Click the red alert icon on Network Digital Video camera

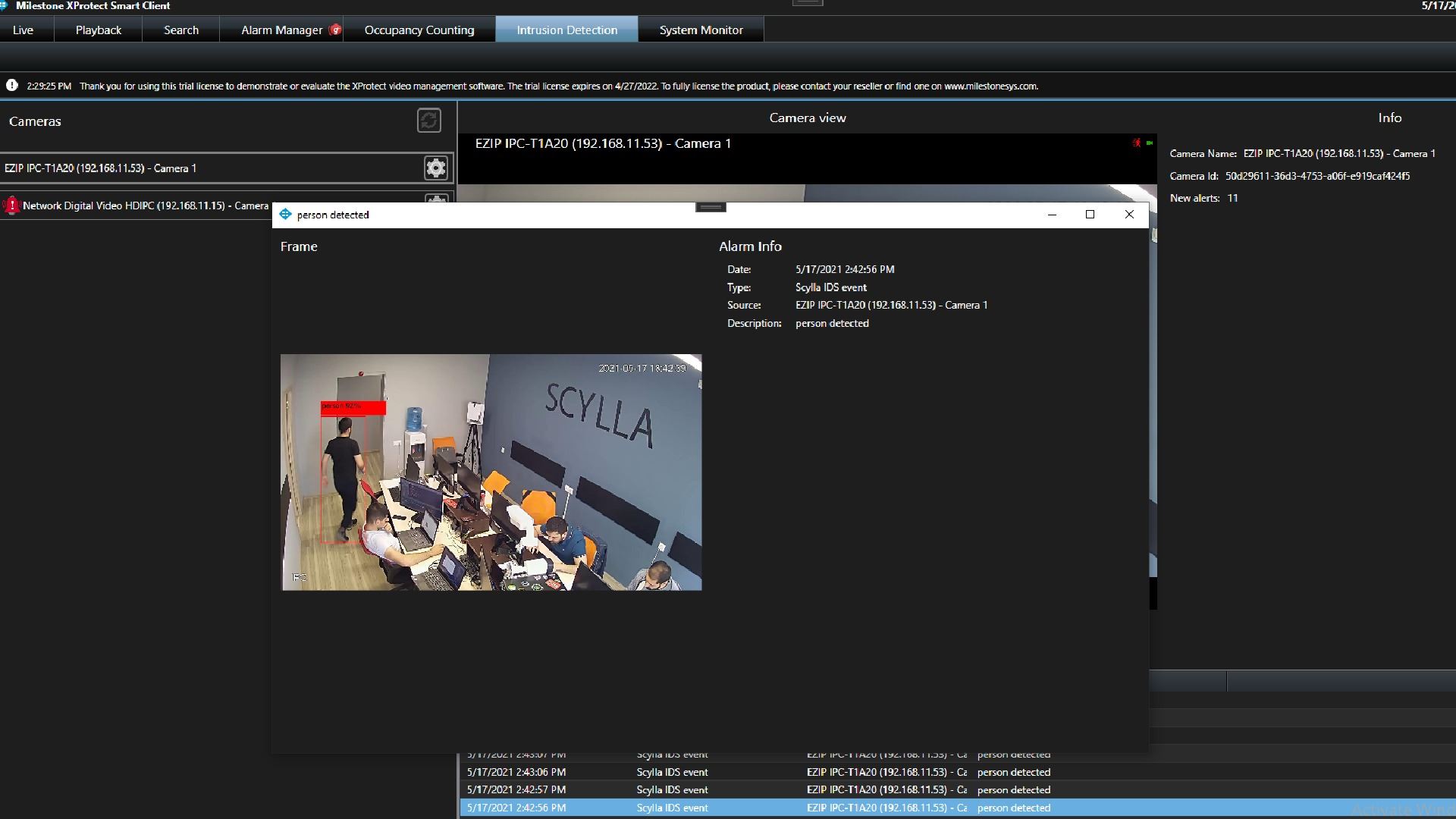(x=11, y=206)
